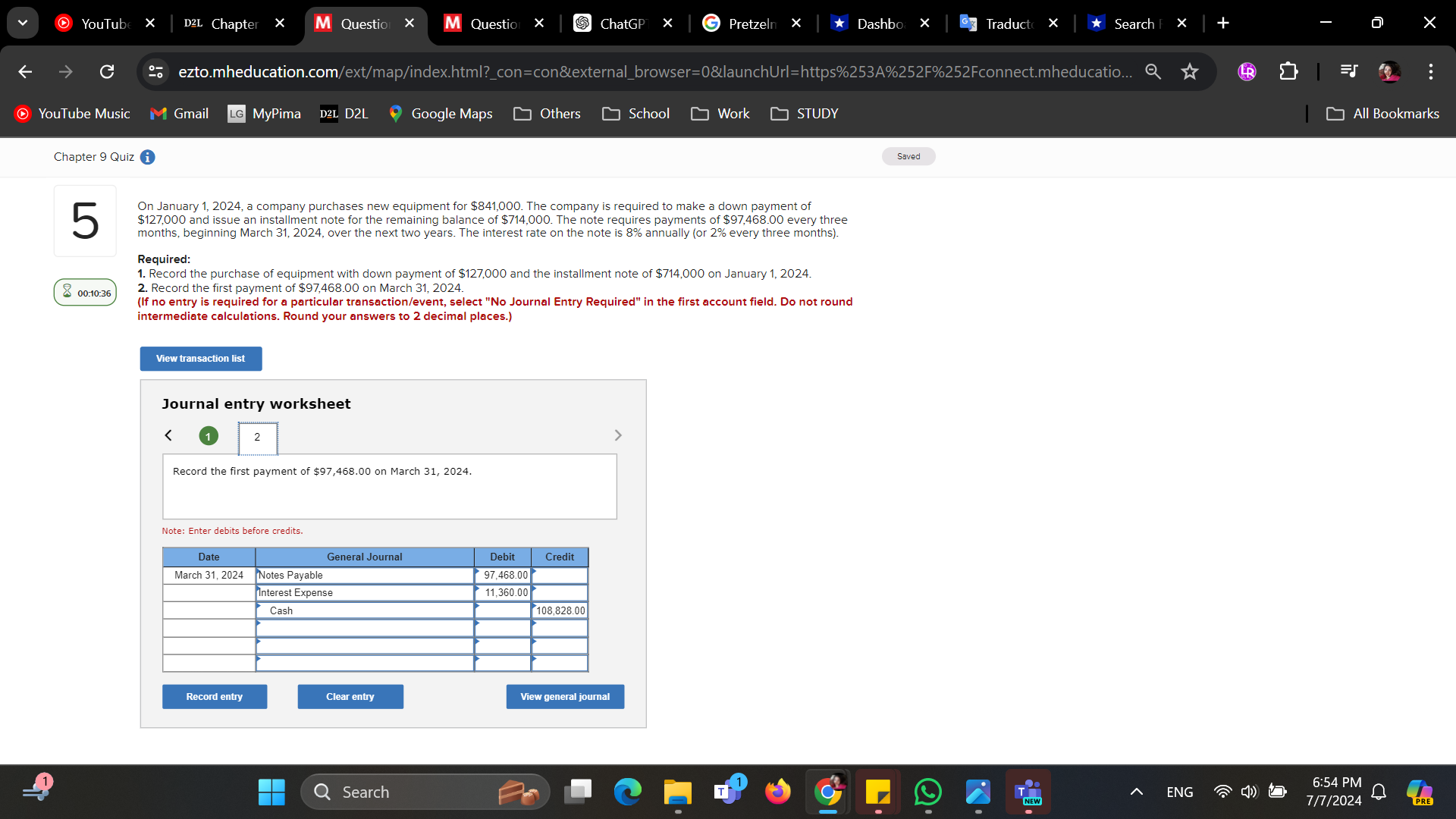Open the media controls icon in the toolbar
Screen dimensions: 1456x819
(1349, 71)
